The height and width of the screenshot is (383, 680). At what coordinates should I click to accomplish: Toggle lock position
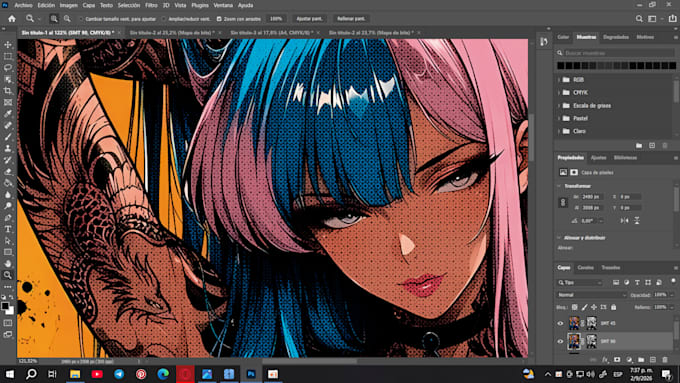(594, 307)
